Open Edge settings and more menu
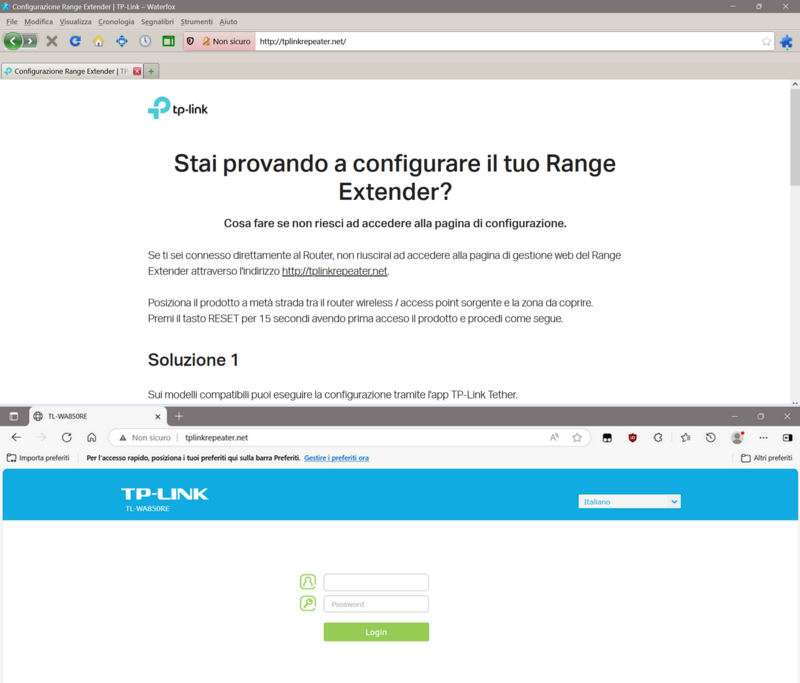The height and width of the screenshot is (683, 800). click(x=763, y=438)
